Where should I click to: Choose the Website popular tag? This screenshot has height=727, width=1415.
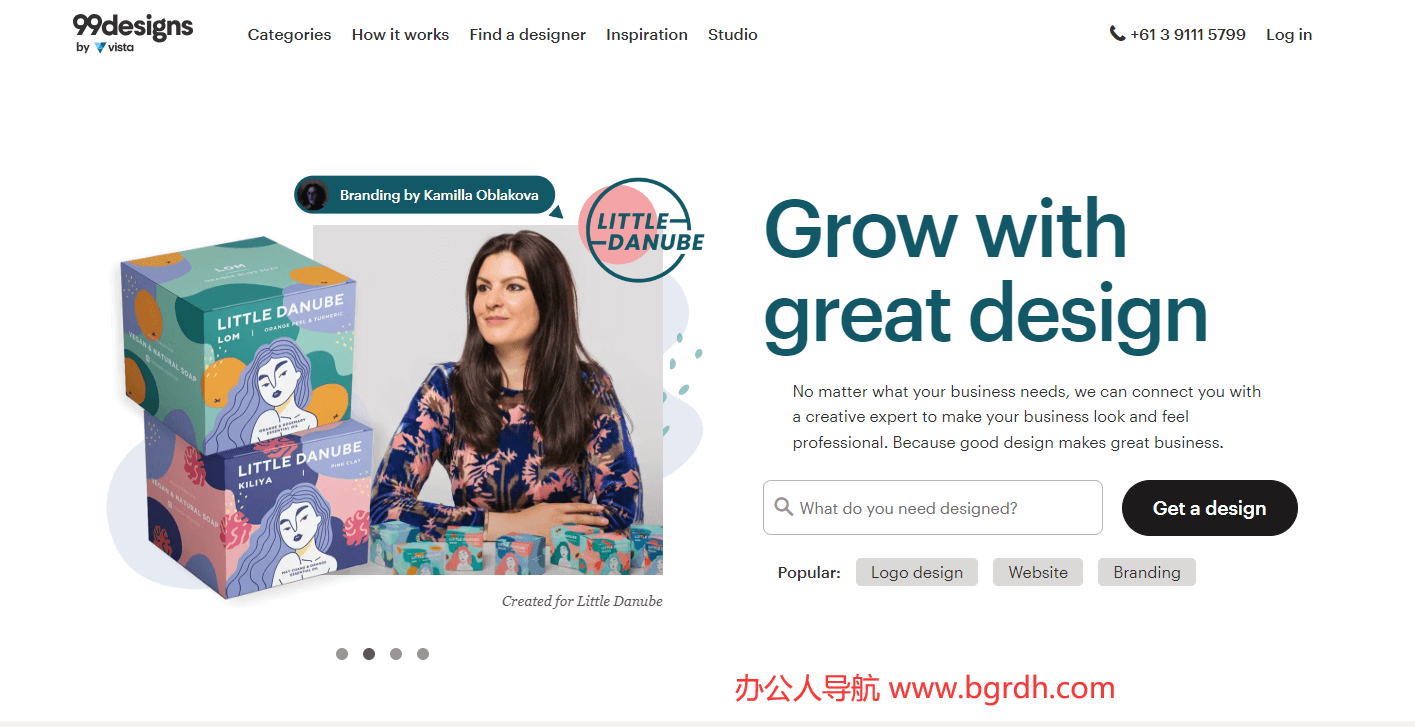point(1037,572)
